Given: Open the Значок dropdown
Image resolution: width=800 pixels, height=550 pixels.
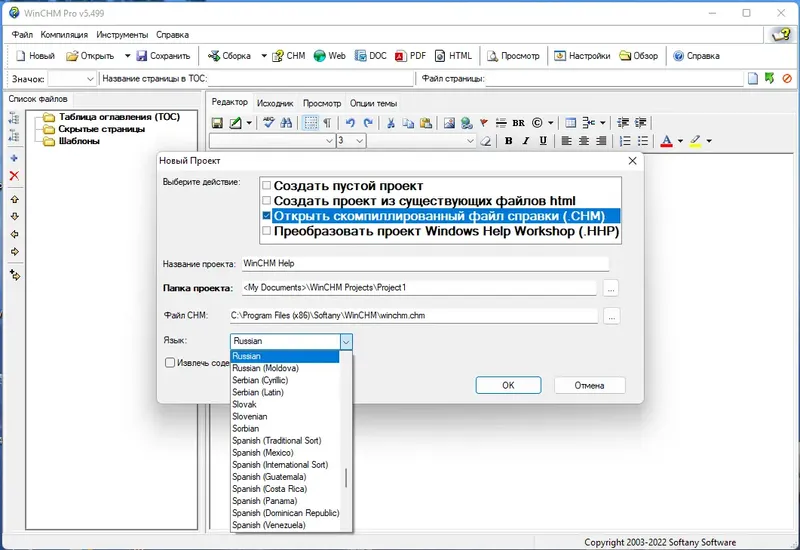Looking at the screenshot, I should pos(90,79).
